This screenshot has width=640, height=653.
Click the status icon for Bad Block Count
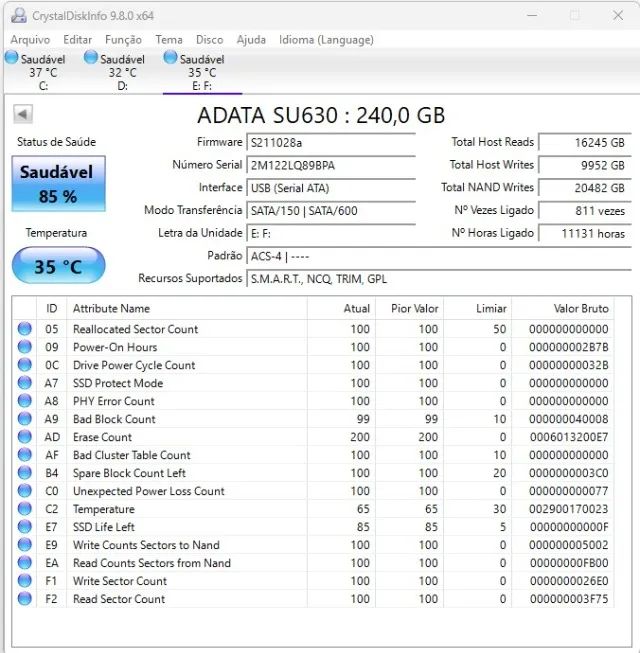[25, 419]
